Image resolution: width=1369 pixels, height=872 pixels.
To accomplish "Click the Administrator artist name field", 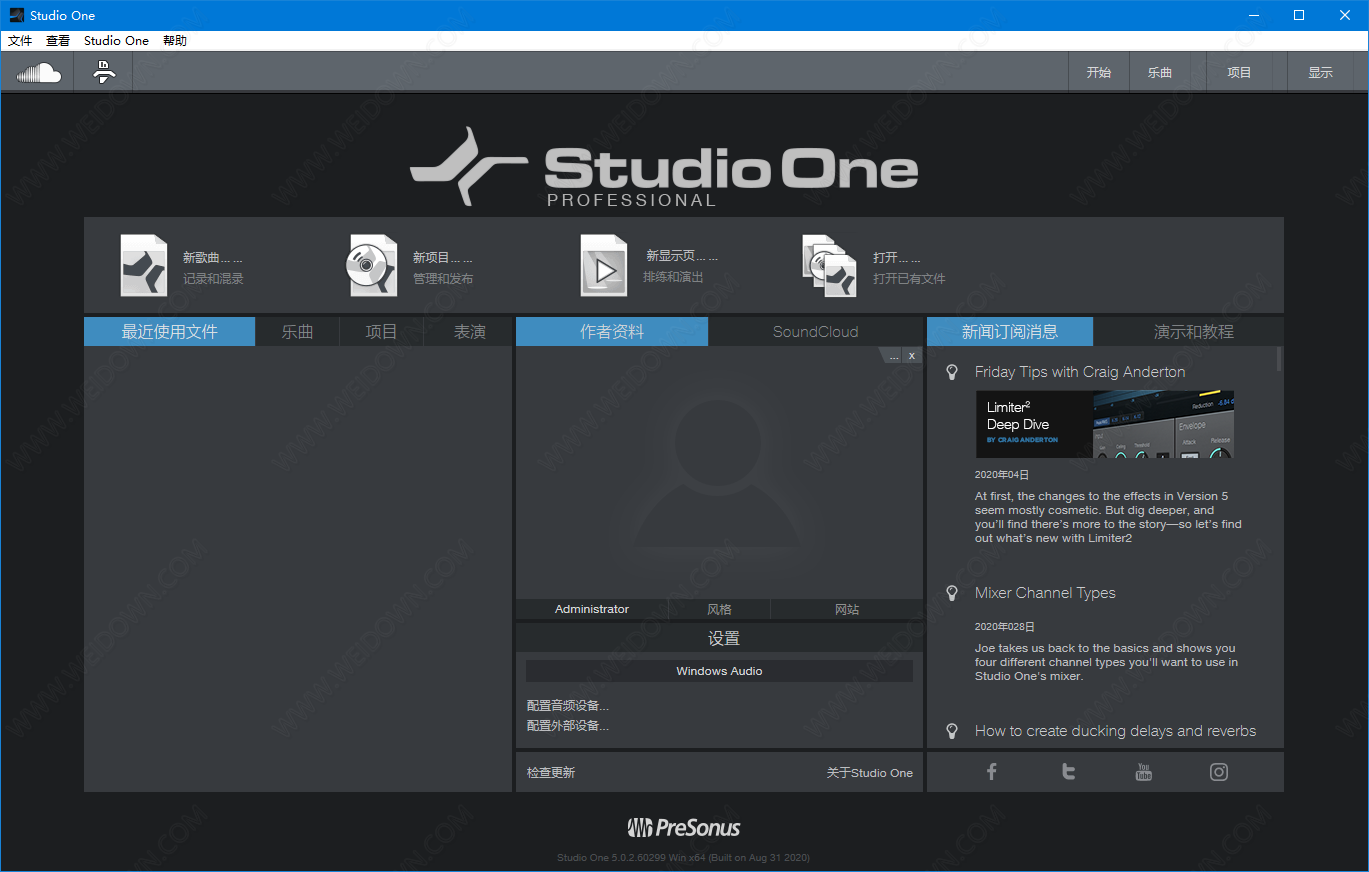I will click(592, 609).
